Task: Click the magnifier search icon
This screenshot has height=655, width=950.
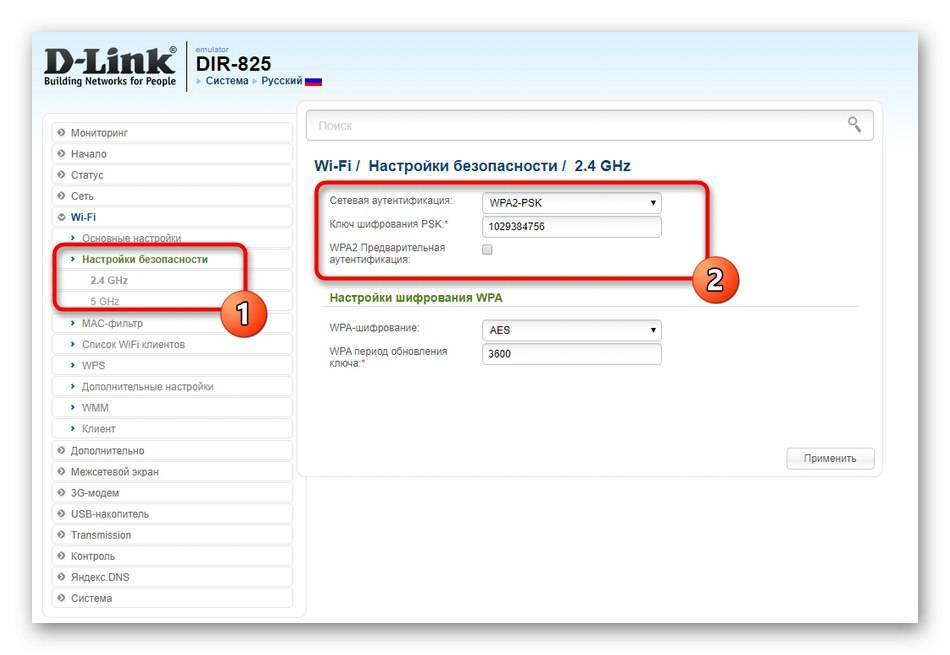Action: click(854, 125)
